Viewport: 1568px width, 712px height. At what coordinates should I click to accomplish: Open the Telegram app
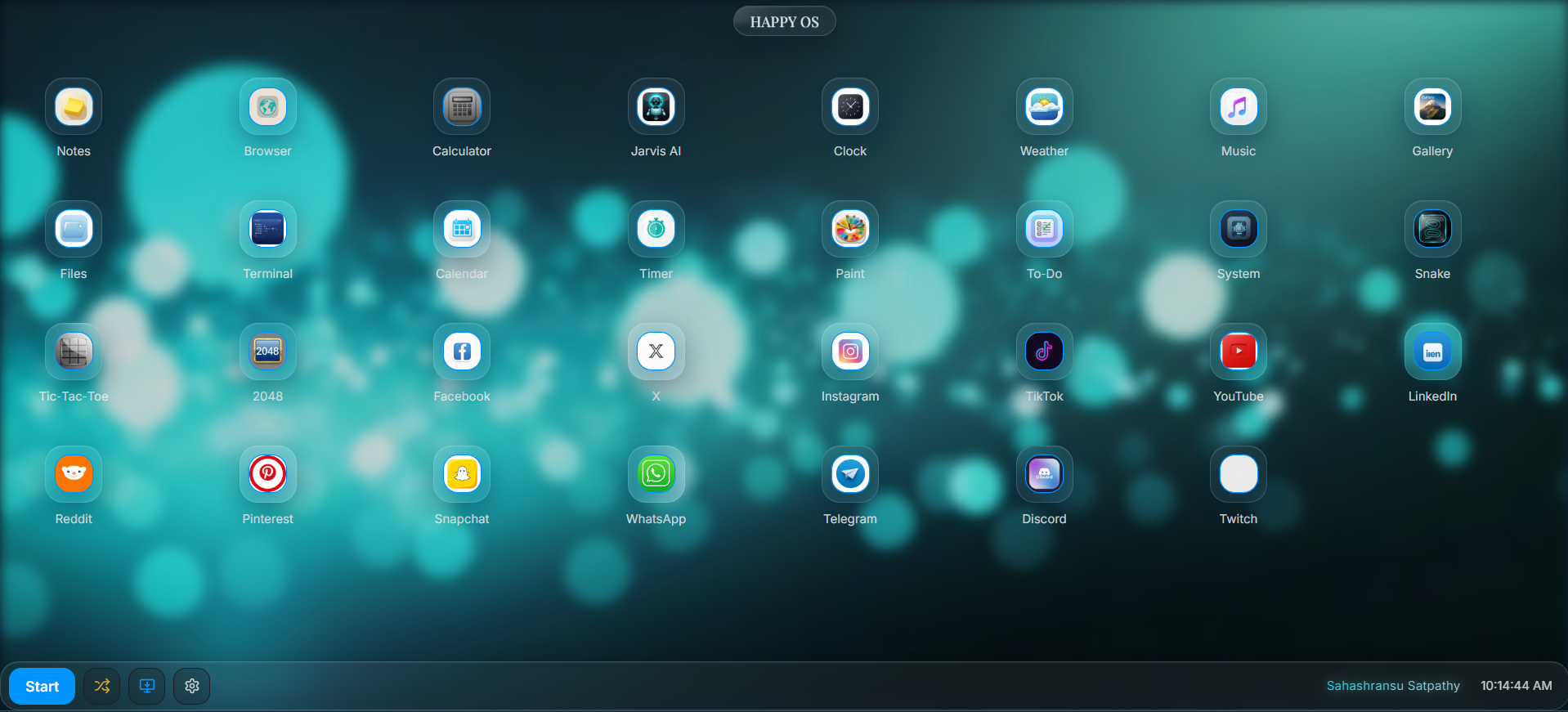(850, 475)
